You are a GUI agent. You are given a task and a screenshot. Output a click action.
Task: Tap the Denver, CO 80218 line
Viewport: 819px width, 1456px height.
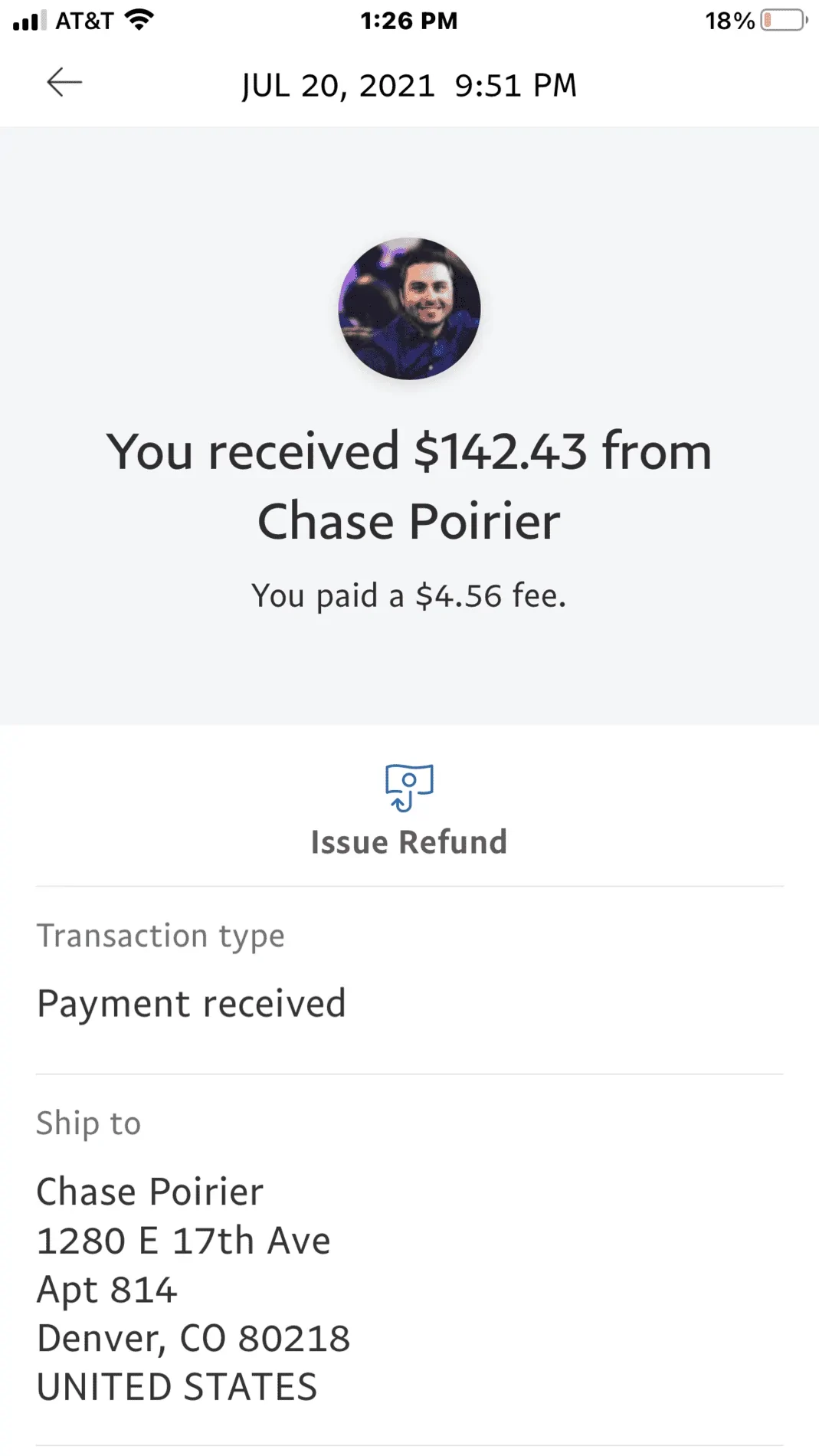(x=194, y=1339)
